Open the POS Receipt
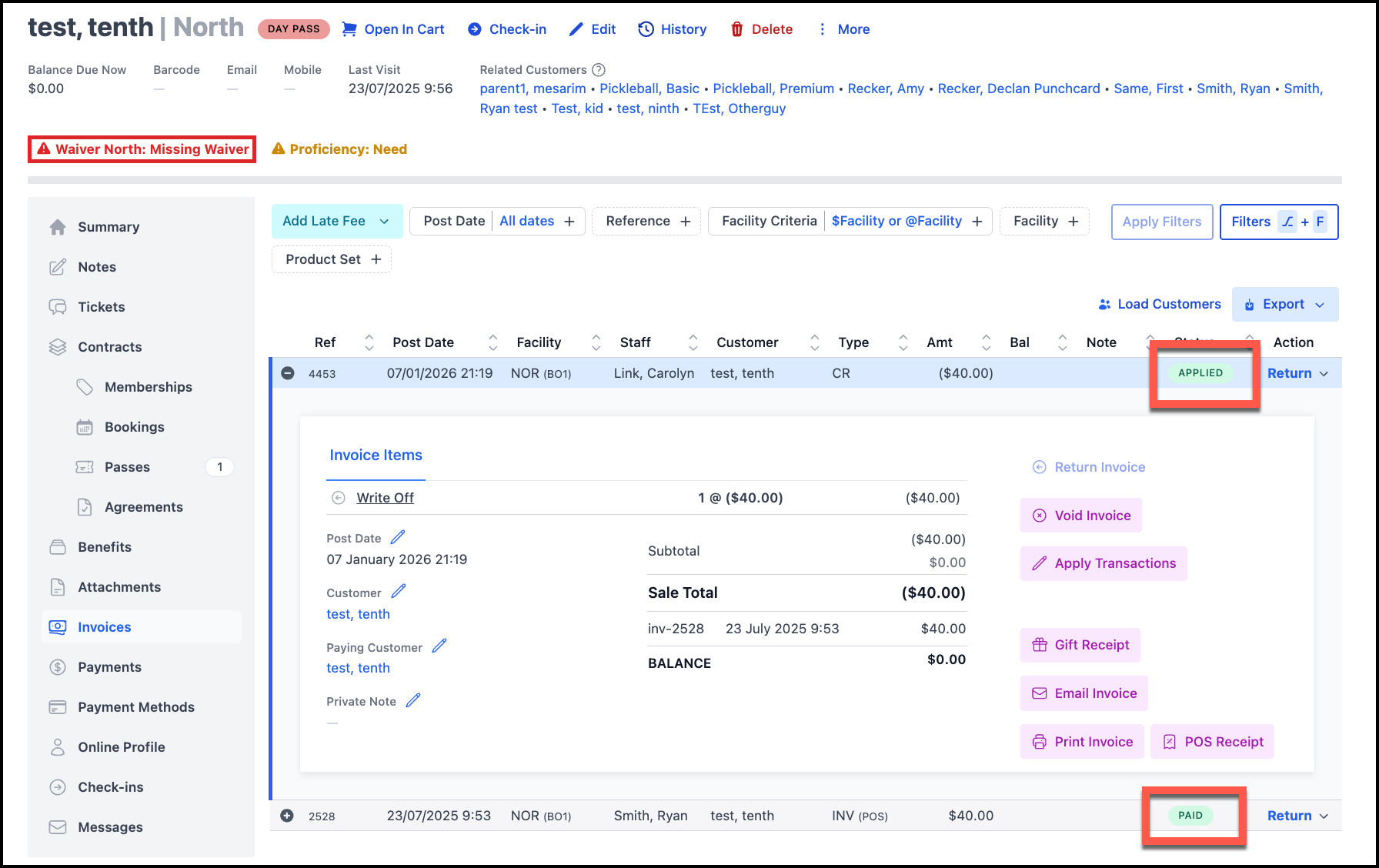1379x868 pixels. pyautogui.click(x=1212, y=742)
